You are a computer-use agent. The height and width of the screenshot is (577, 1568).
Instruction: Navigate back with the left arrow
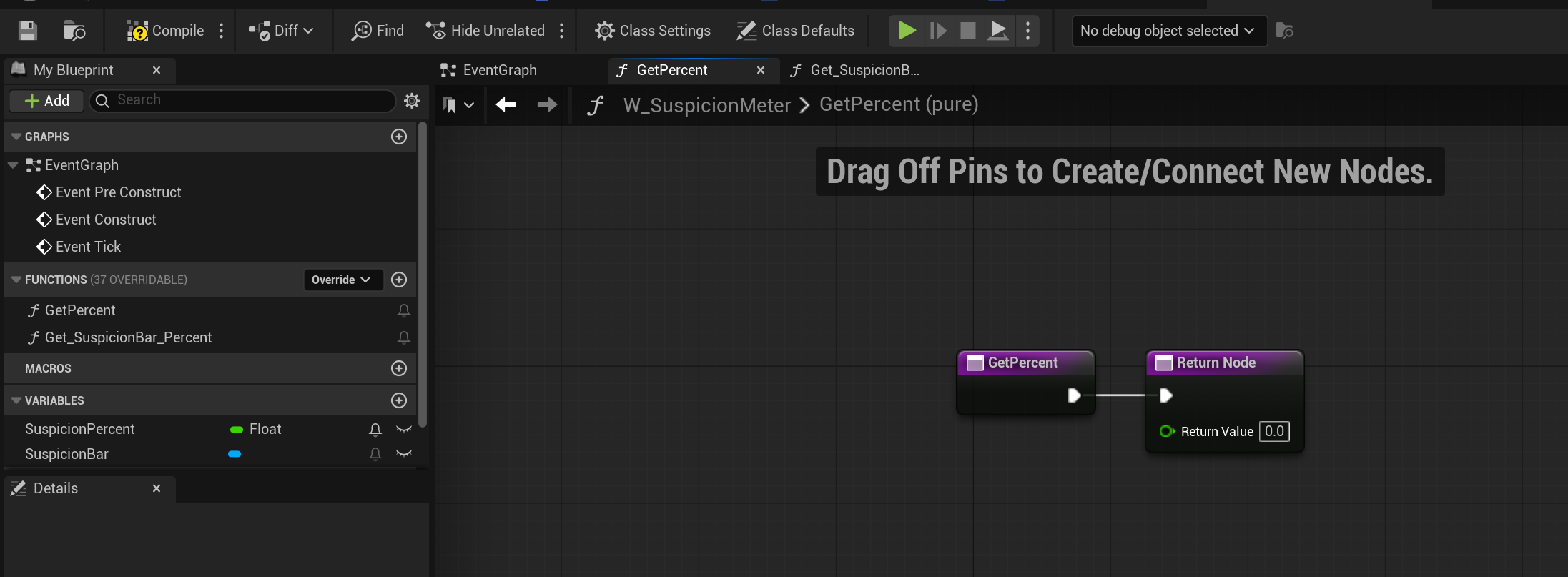tap(506, 105)
